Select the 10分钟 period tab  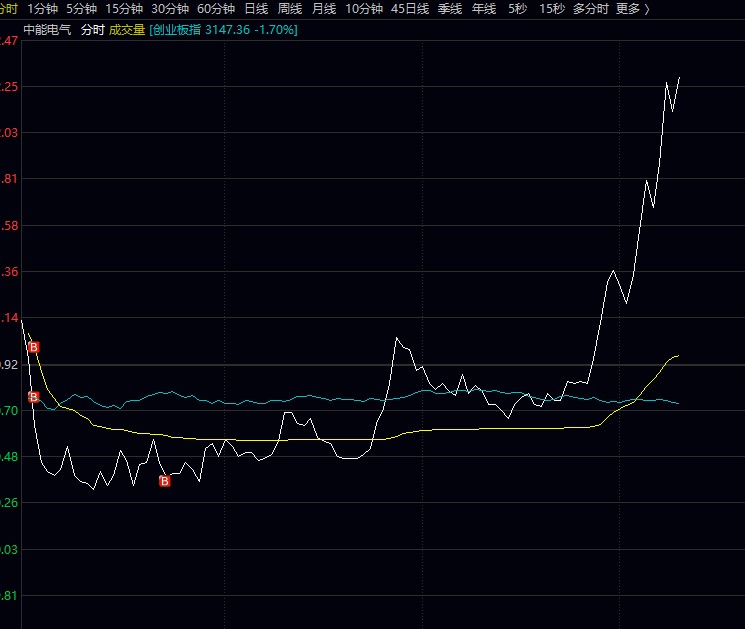point(364,9)
